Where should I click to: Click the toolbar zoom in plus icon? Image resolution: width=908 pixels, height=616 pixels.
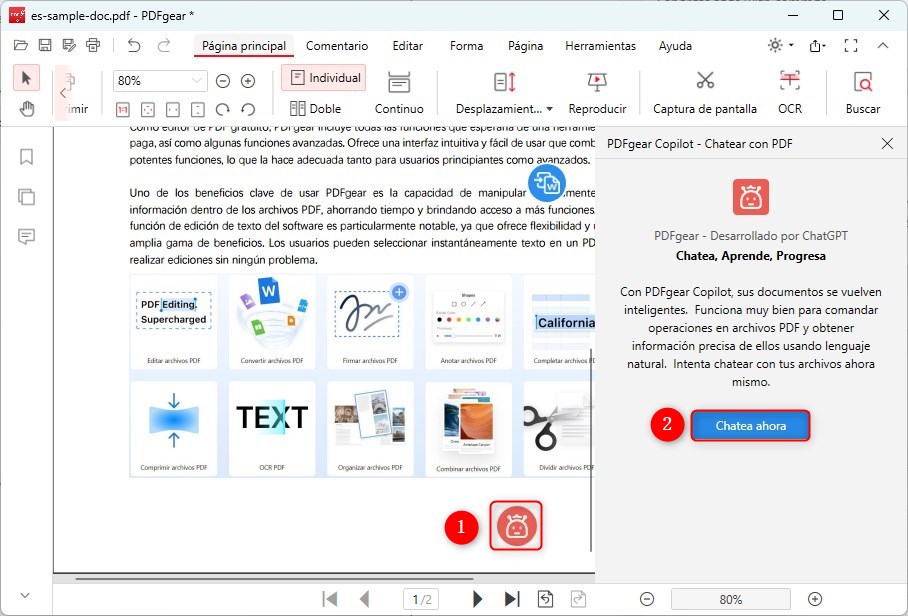point(248,81)
